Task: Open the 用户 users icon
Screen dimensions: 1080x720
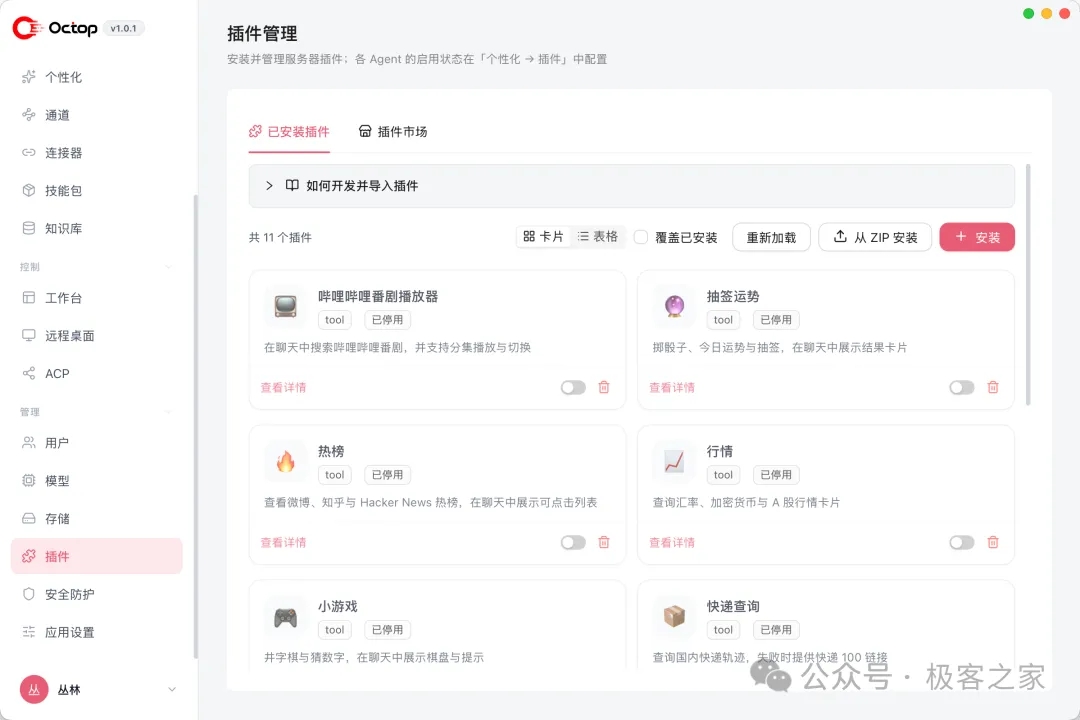Action: (28, 442)
